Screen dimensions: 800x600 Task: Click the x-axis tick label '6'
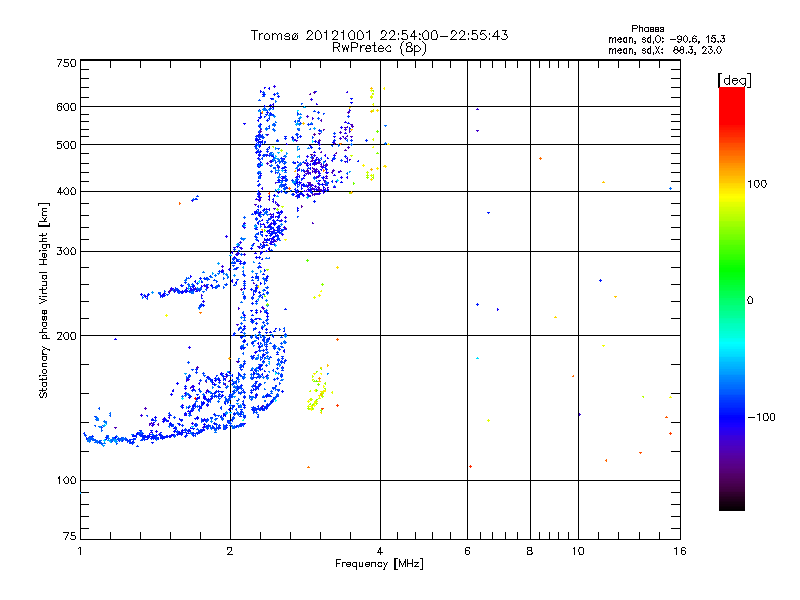[x=467, y=551]
